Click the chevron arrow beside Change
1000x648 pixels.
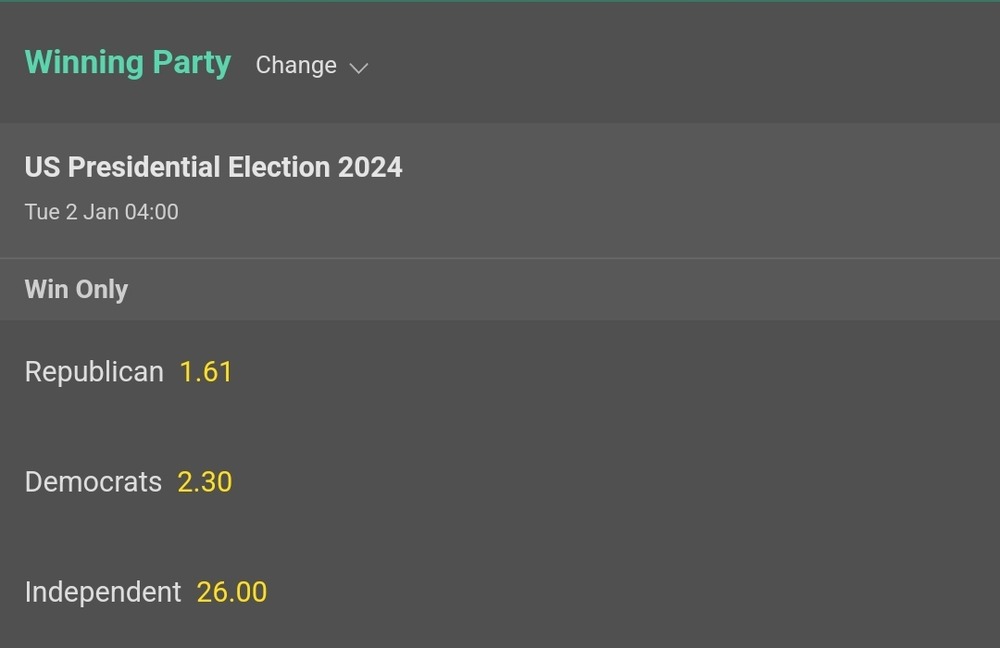coord(359,67)
